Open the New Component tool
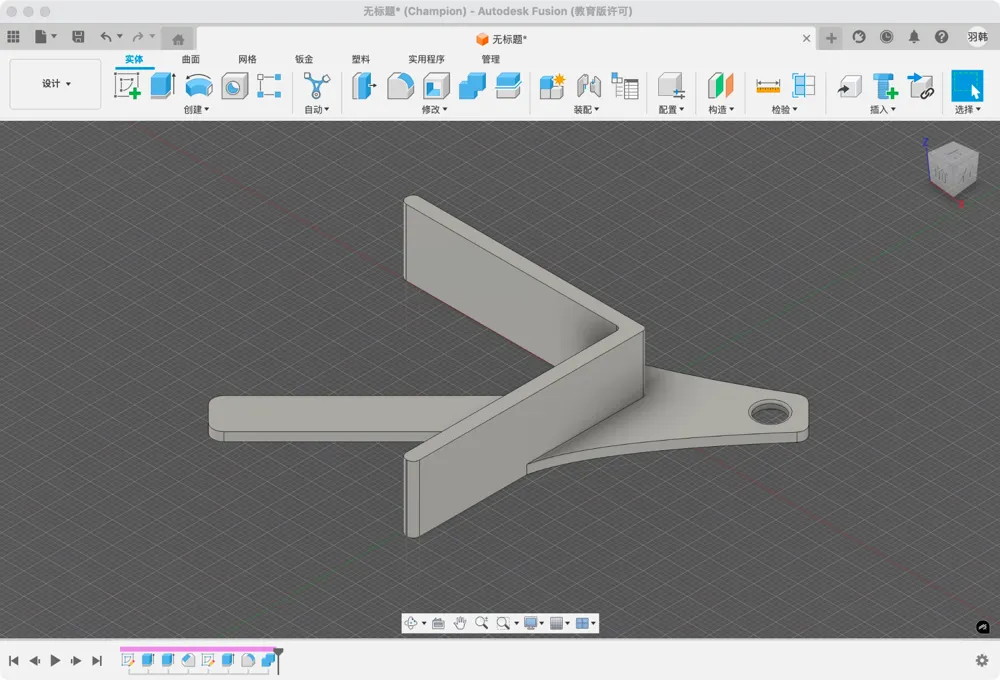Image resolution: width=1000 pixels, height=680 pixels. [x=552, y=86]
